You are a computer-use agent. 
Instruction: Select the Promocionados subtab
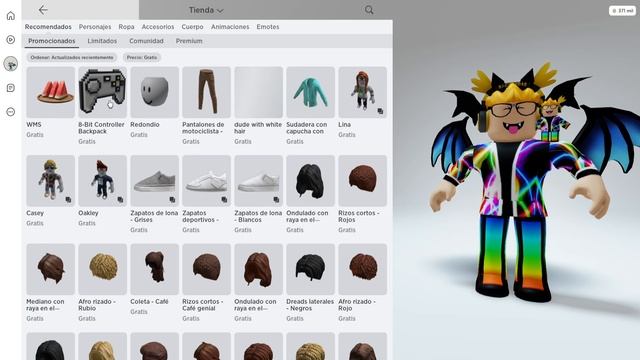[x=51, y=41]
